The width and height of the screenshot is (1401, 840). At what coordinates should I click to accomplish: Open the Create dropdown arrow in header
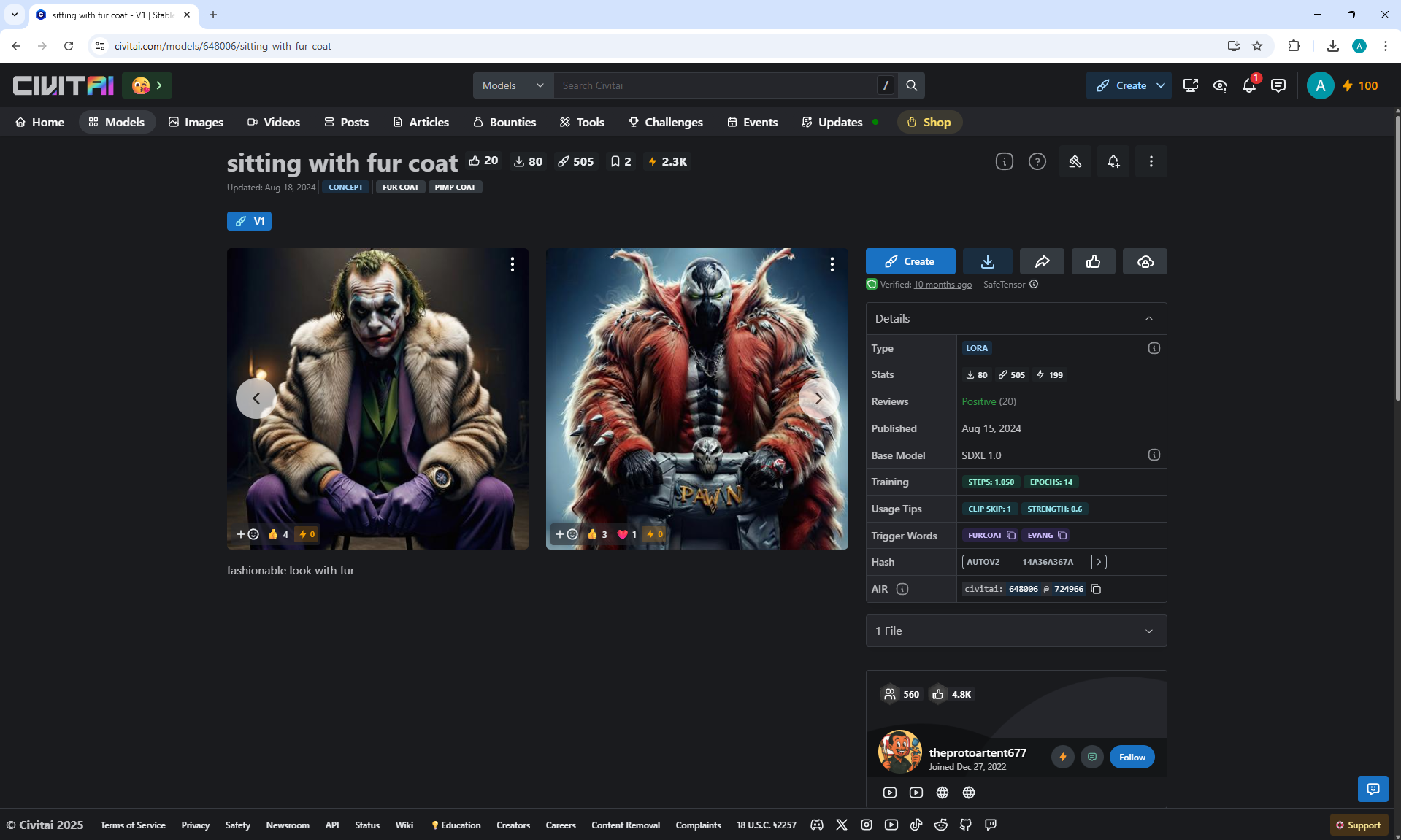point(1161,85)
